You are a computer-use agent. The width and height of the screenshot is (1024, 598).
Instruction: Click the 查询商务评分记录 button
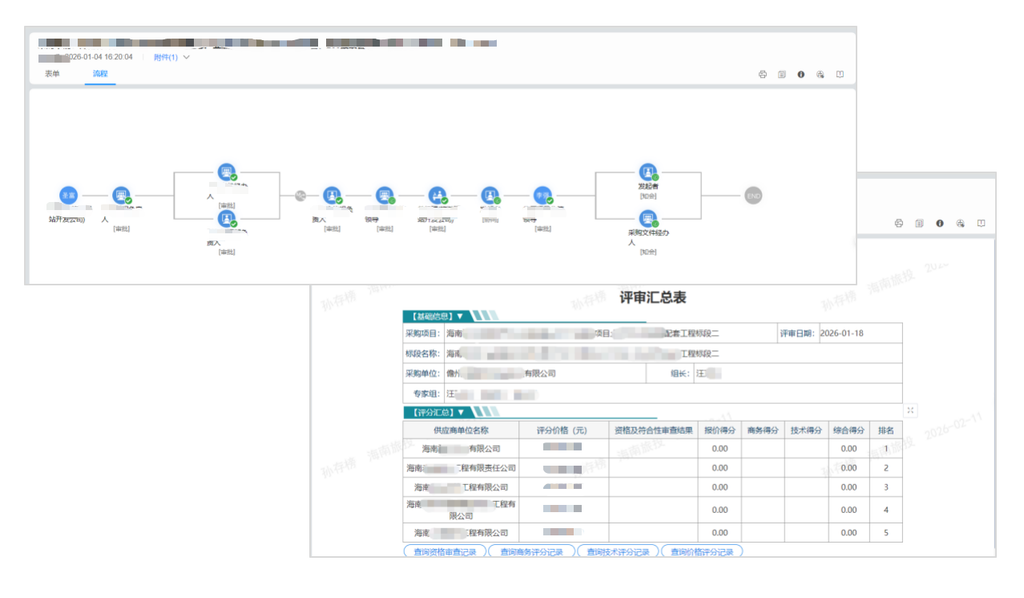532,552
